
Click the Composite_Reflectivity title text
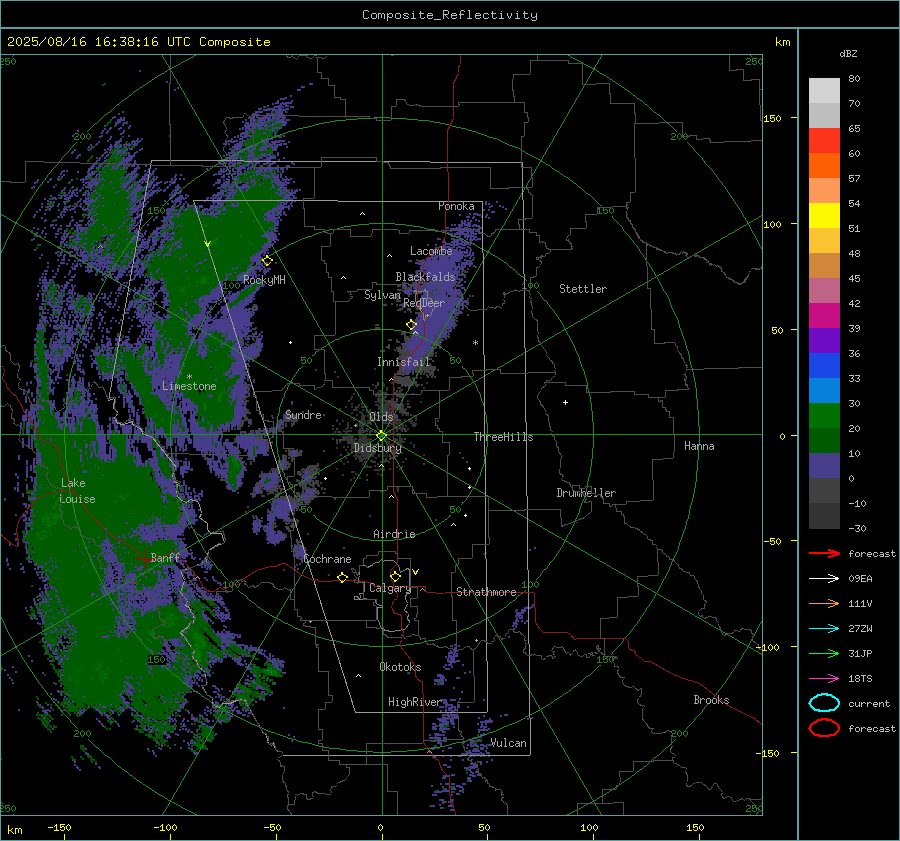tap(449, 15)
